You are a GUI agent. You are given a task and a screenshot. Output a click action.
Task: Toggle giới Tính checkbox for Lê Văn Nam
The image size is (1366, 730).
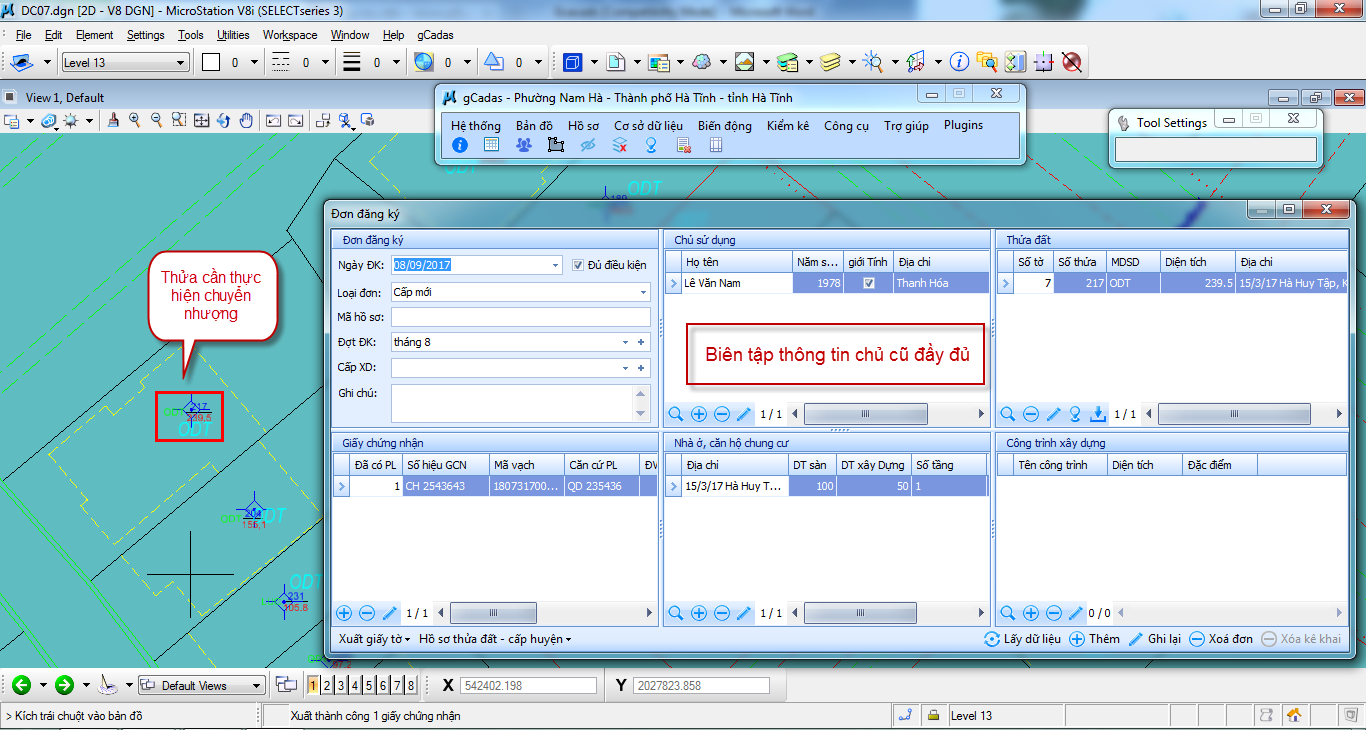click(869, 284)
